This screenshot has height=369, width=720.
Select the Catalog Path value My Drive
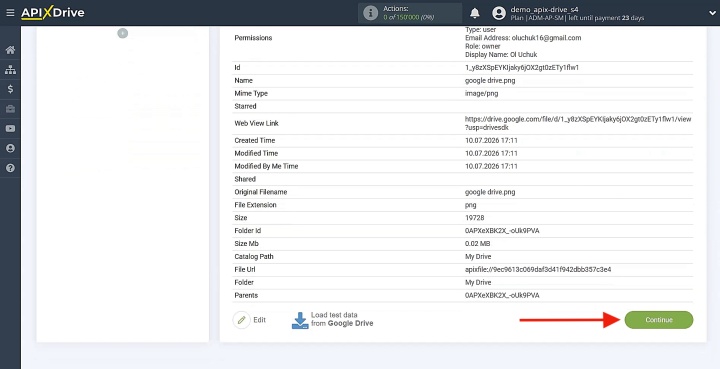pyautogui.click(x=478, y=257)
